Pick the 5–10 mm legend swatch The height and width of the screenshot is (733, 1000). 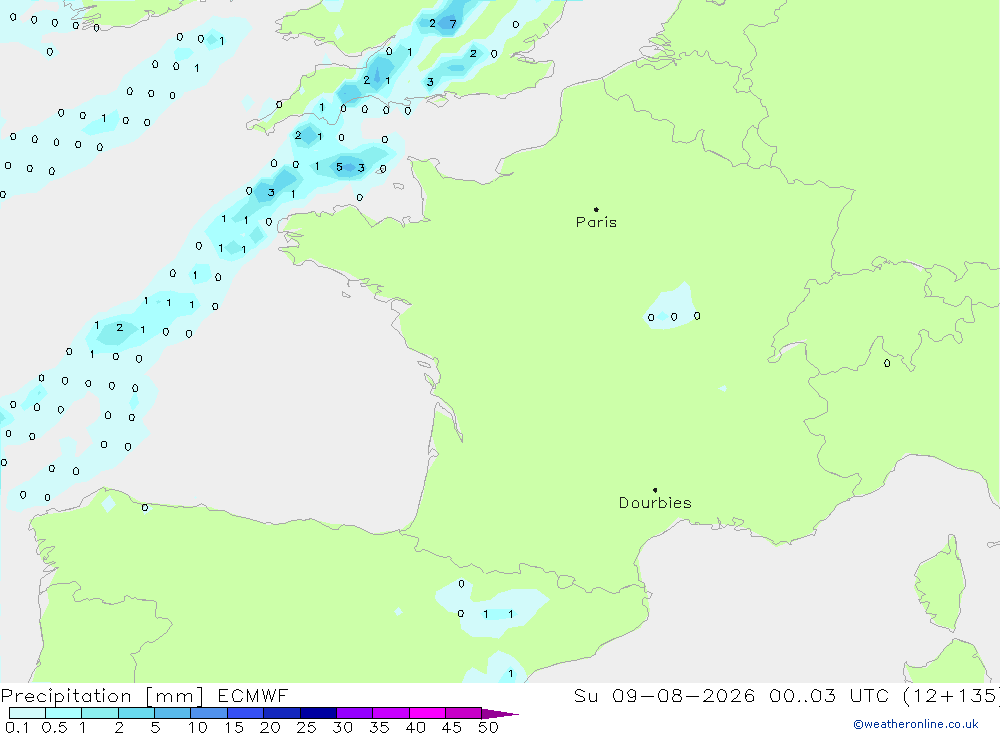coord(173,713)
